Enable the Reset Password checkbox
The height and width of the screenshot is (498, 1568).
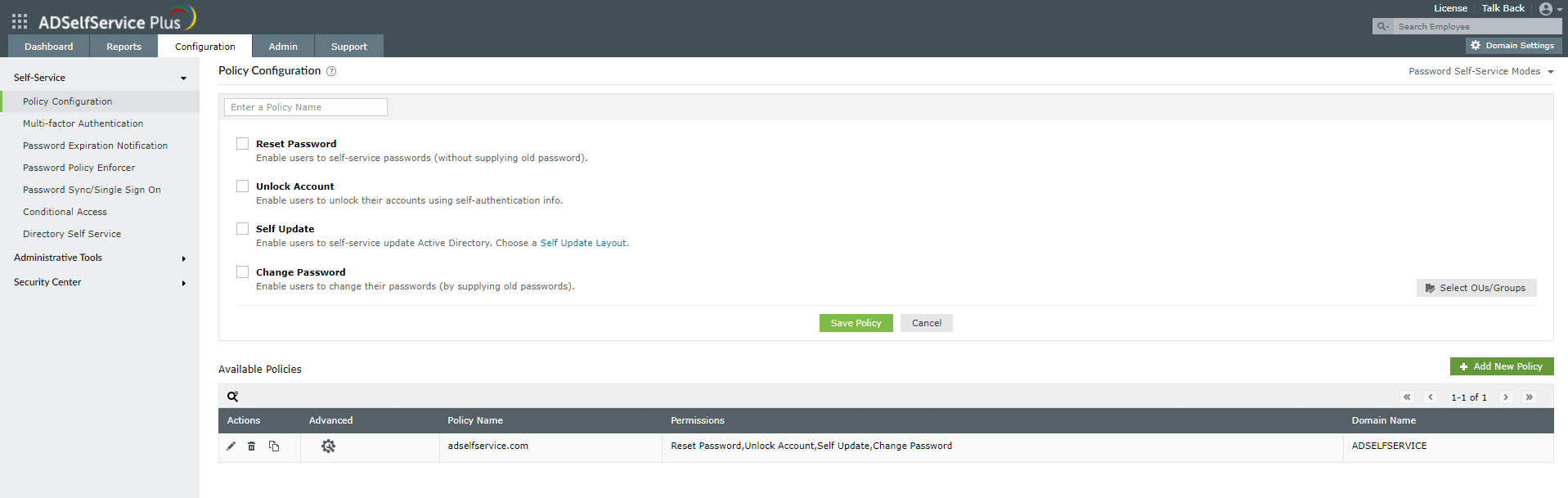click(x=242, y=144)
